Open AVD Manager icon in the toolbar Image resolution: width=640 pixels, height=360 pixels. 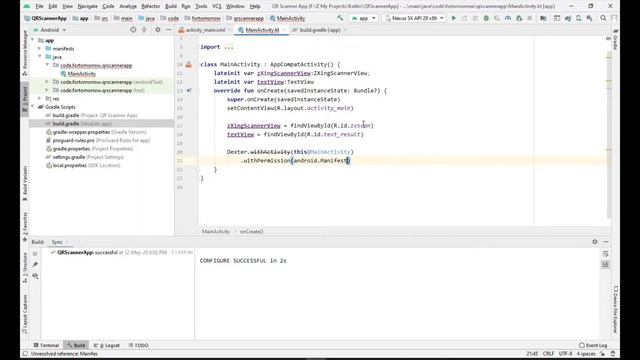click(x=579, y=18)
